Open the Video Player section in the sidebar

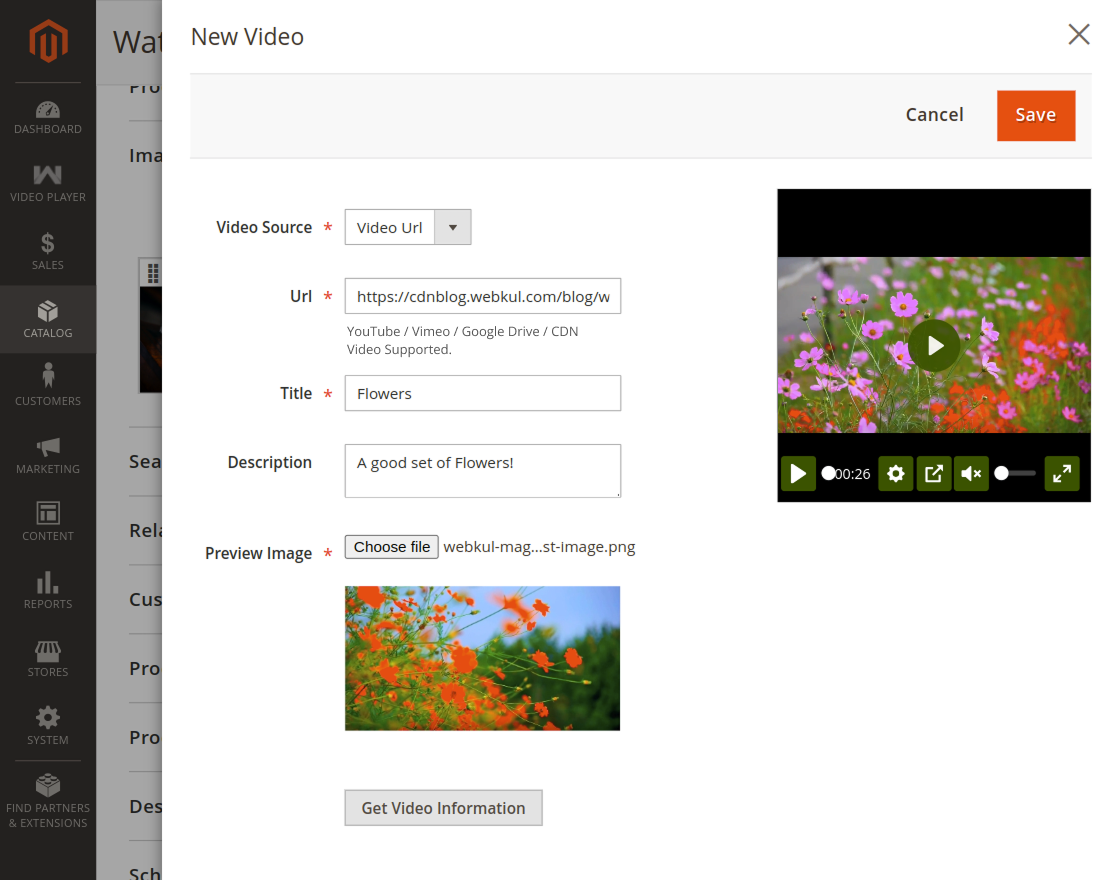tap(47, 183)
